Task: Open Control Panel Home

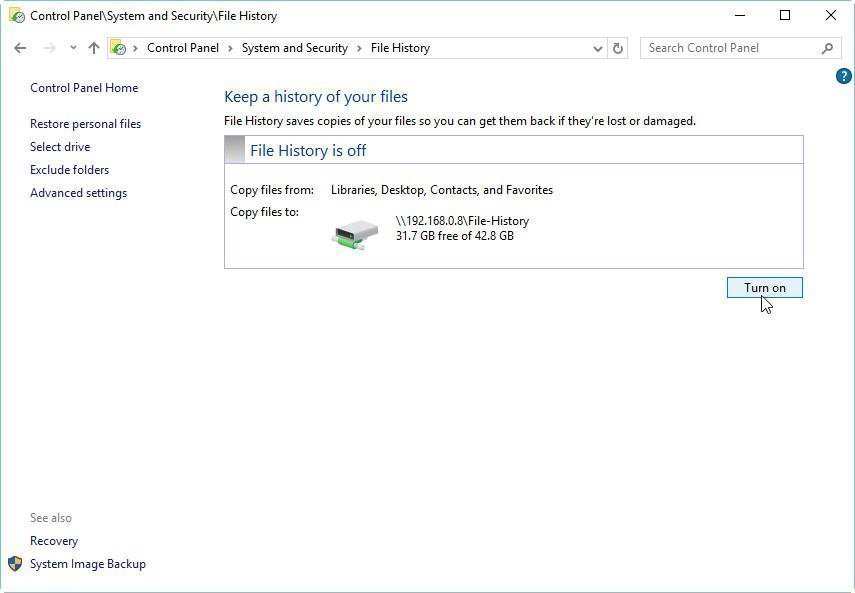Action: (x=84, y=88)
